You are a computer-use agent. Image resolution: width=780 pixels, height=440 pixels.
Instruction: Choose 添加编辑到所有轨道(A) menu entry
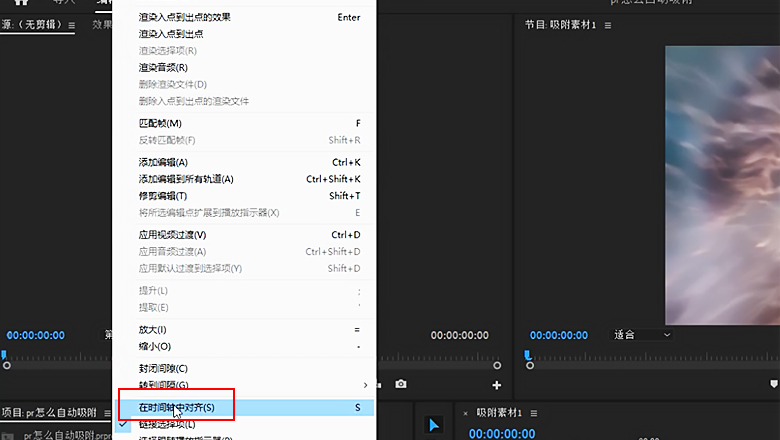tap(244, 179)
